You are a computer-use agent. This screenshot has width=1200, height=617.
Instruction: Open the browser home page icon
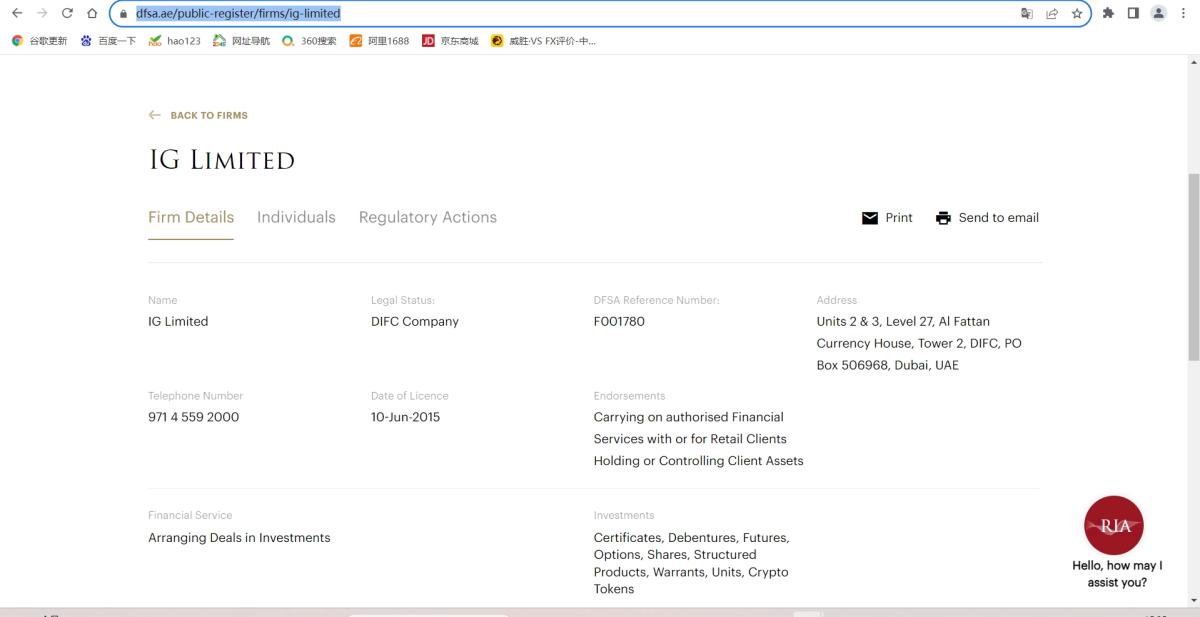tap(92, 13)
